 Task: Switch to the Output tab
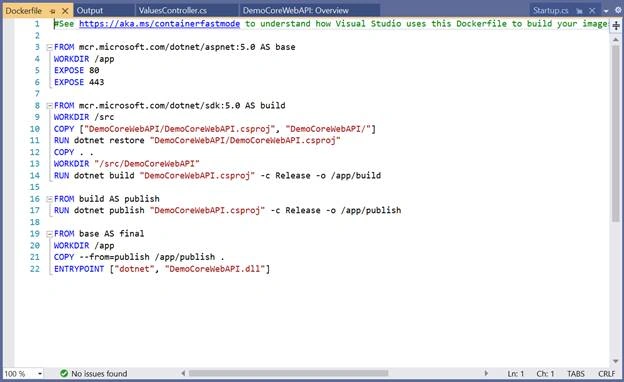pyautogui.click(x=90, y=11)
